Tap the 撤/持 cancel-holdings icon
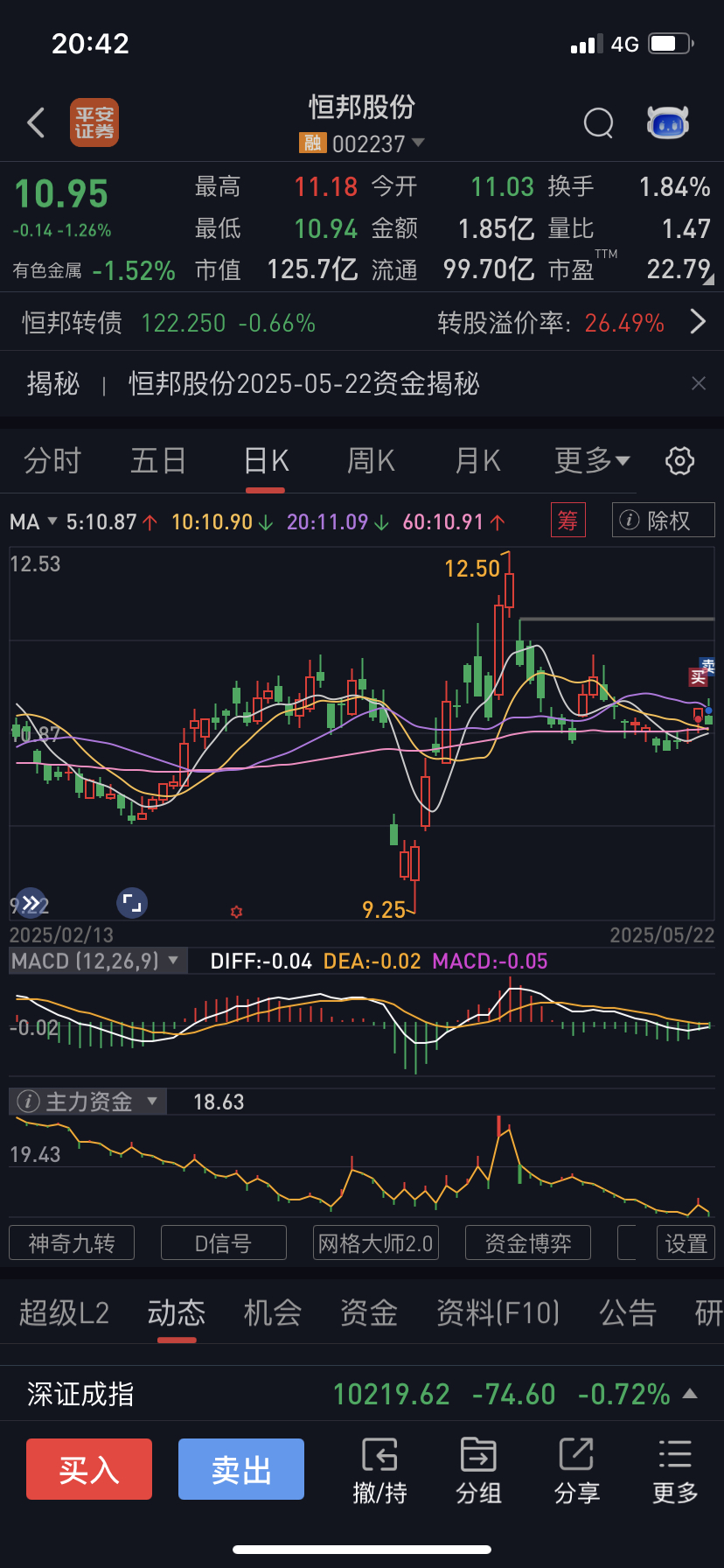 pos(380,1470)
